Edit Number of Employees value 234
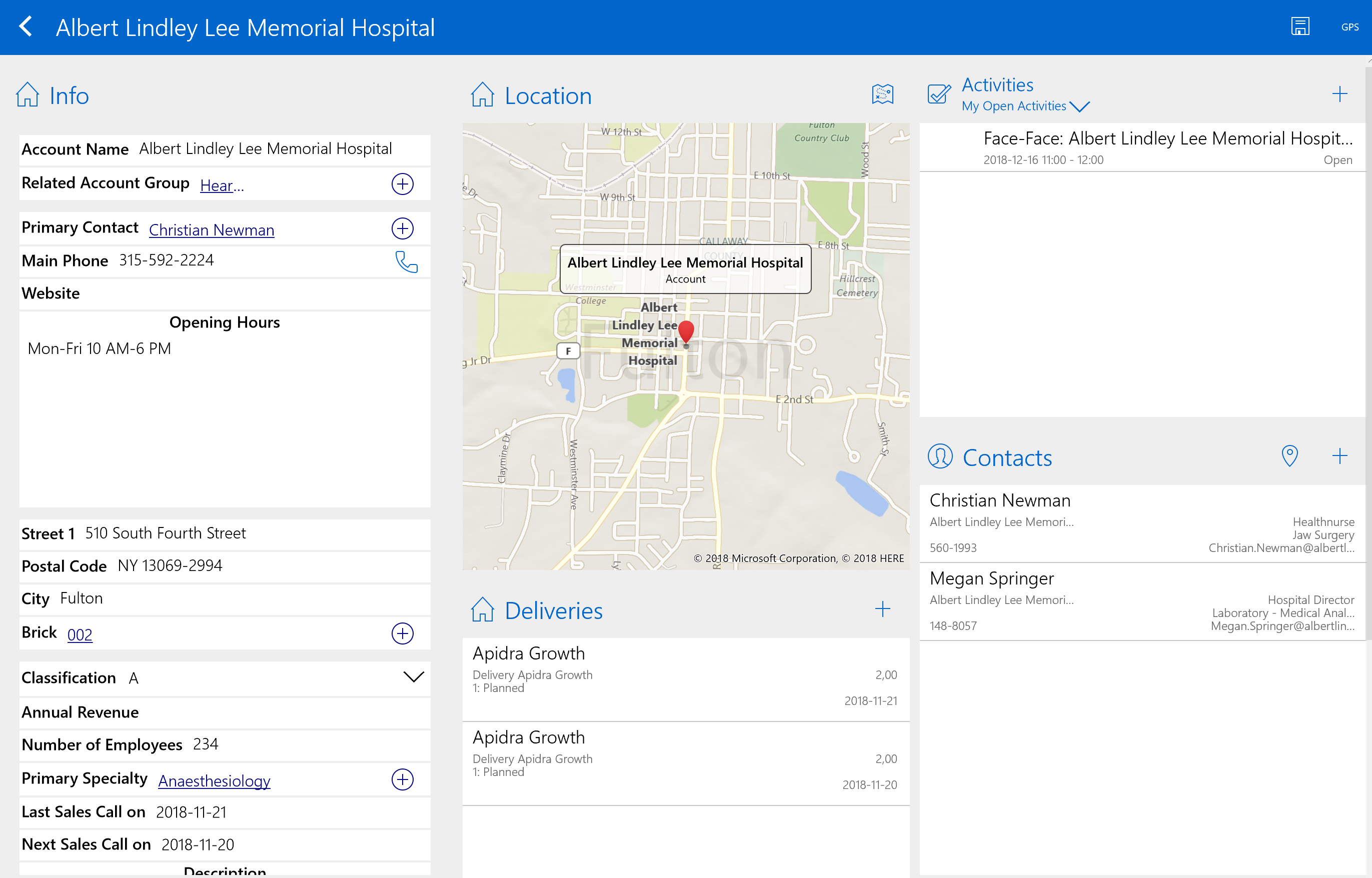1372x878 pixels. pyautogui.click(x=205, y=744)
